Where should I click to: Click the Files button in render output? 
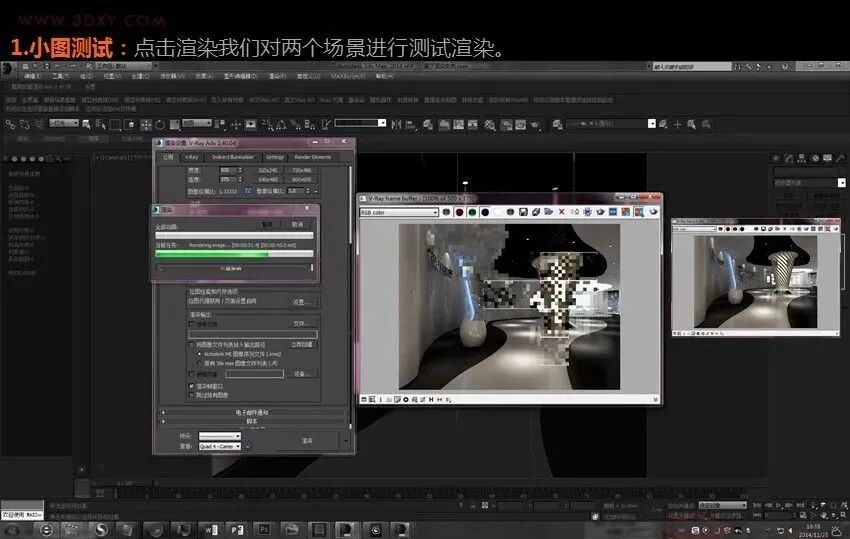(x=301, y=324)
